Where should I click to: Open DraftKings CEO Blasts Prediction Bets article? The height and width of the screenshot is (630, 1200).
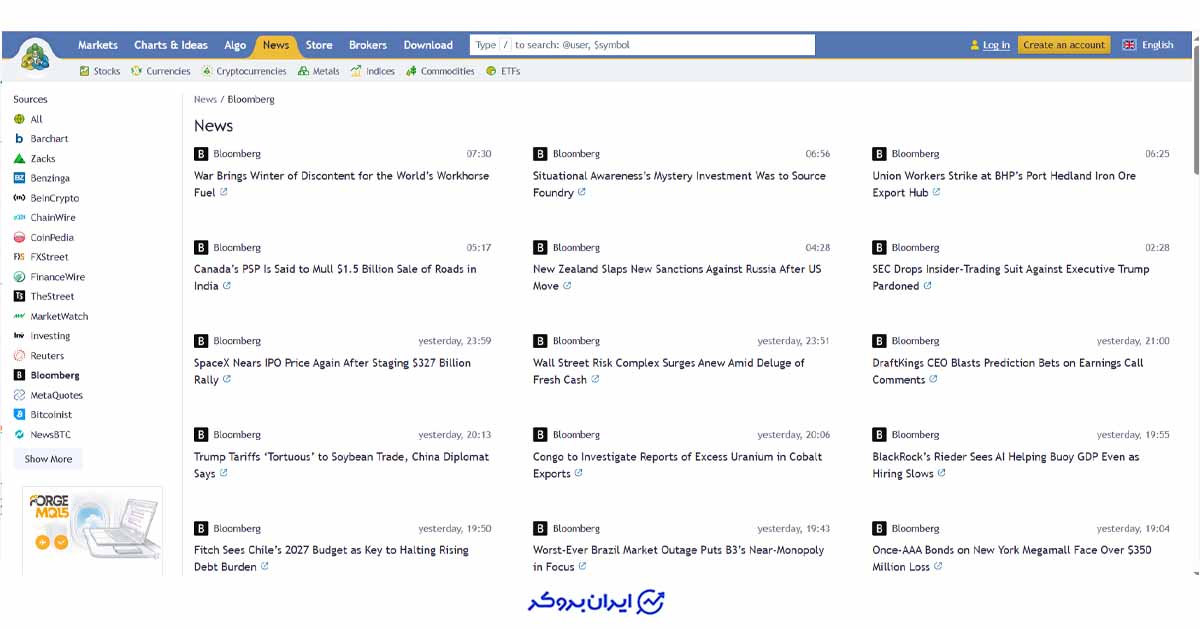[1008, 371]
